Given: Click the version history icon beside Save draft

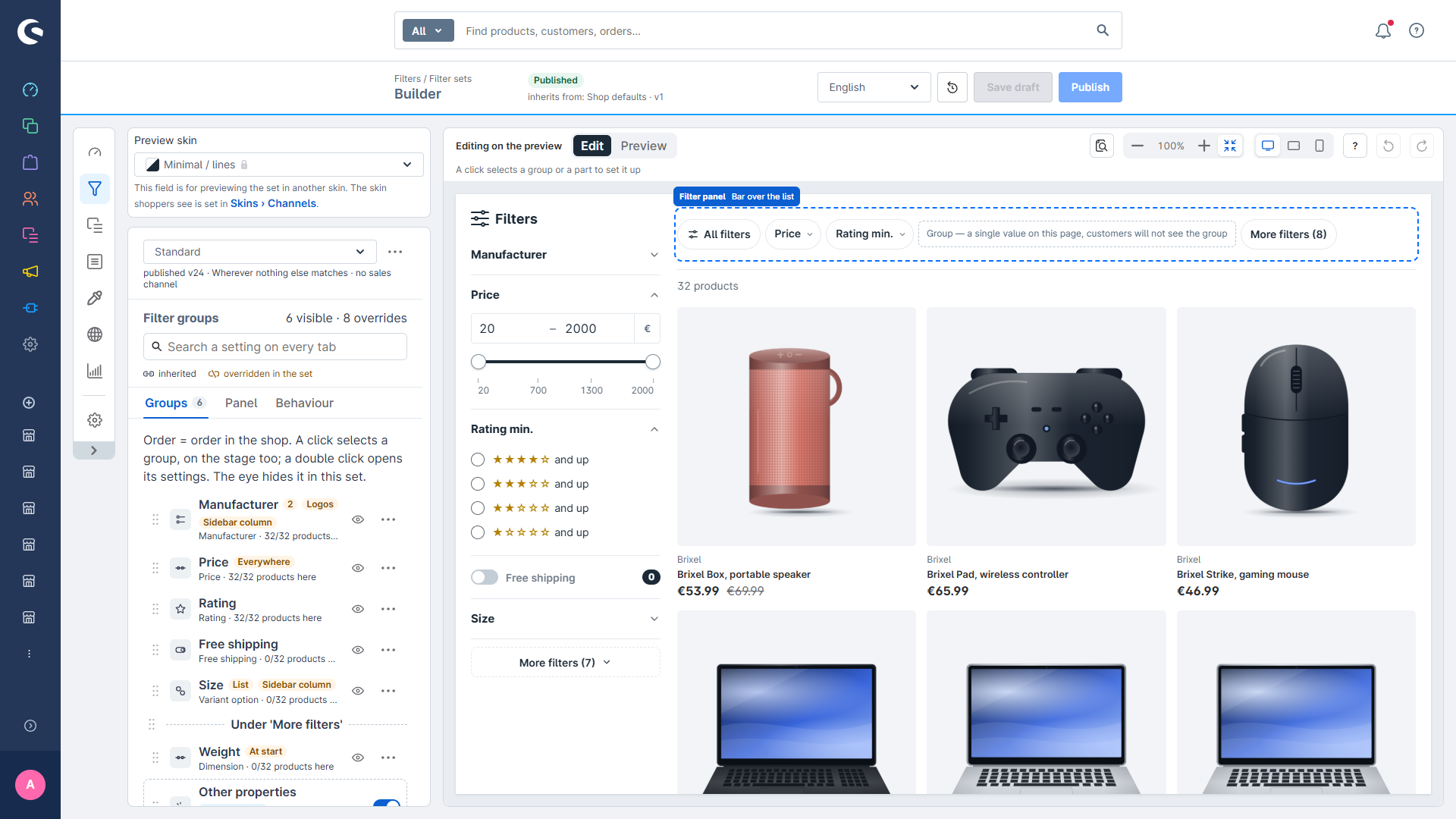Looking at the screenshot, I should coord(952,87).
